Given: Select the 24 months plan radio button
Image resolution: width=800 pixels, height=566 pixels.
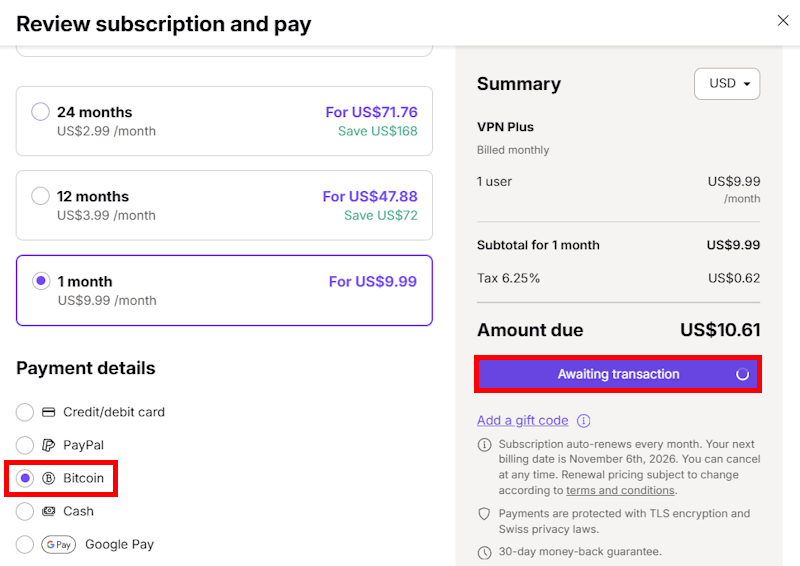Looking at the screenshot, I should click(x=40, y=111).
